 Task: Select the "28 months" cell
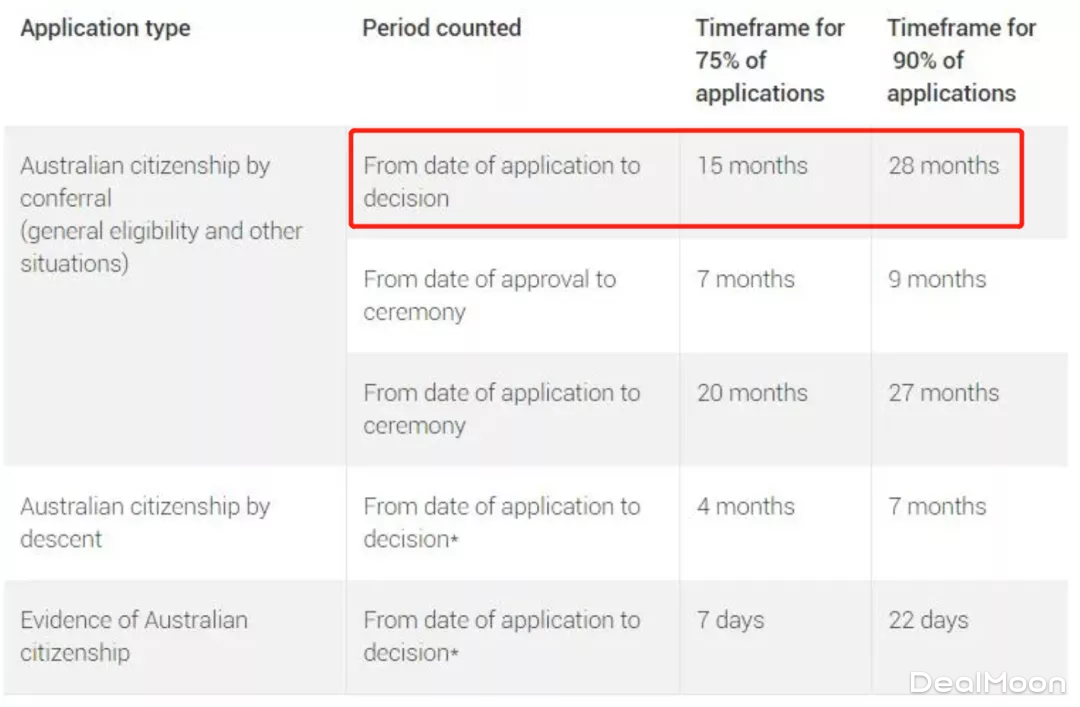(943, 165)
